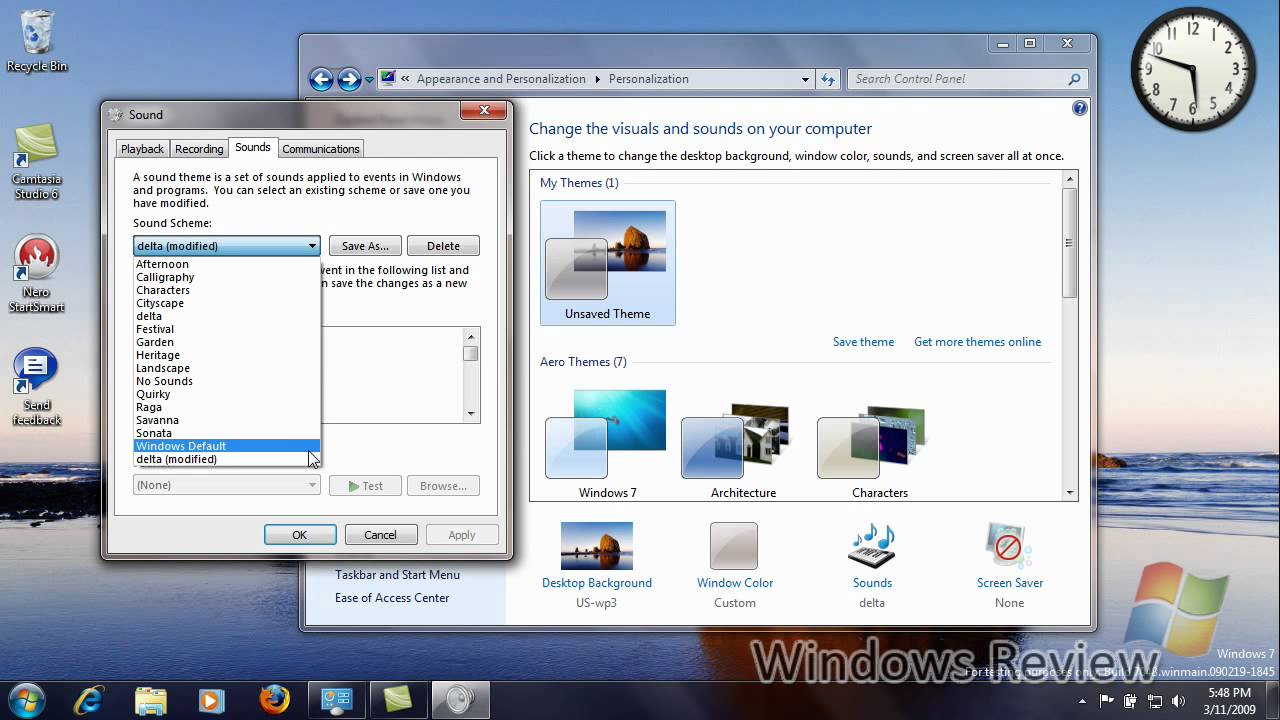1280x720 pixels.
Task: Pick the Savanna sound scheme
Action: pos(226,420)
